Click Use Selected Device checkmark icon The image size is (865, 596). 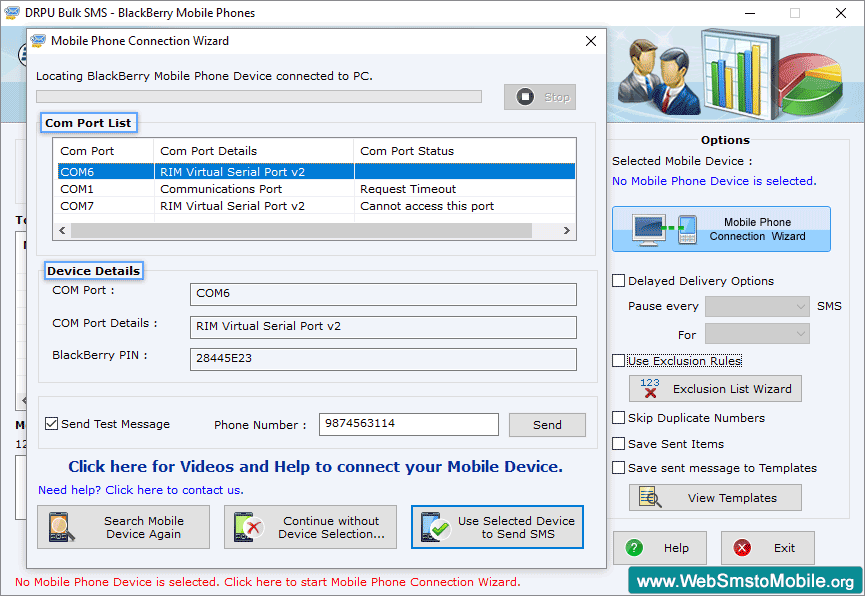click(435, 527)
